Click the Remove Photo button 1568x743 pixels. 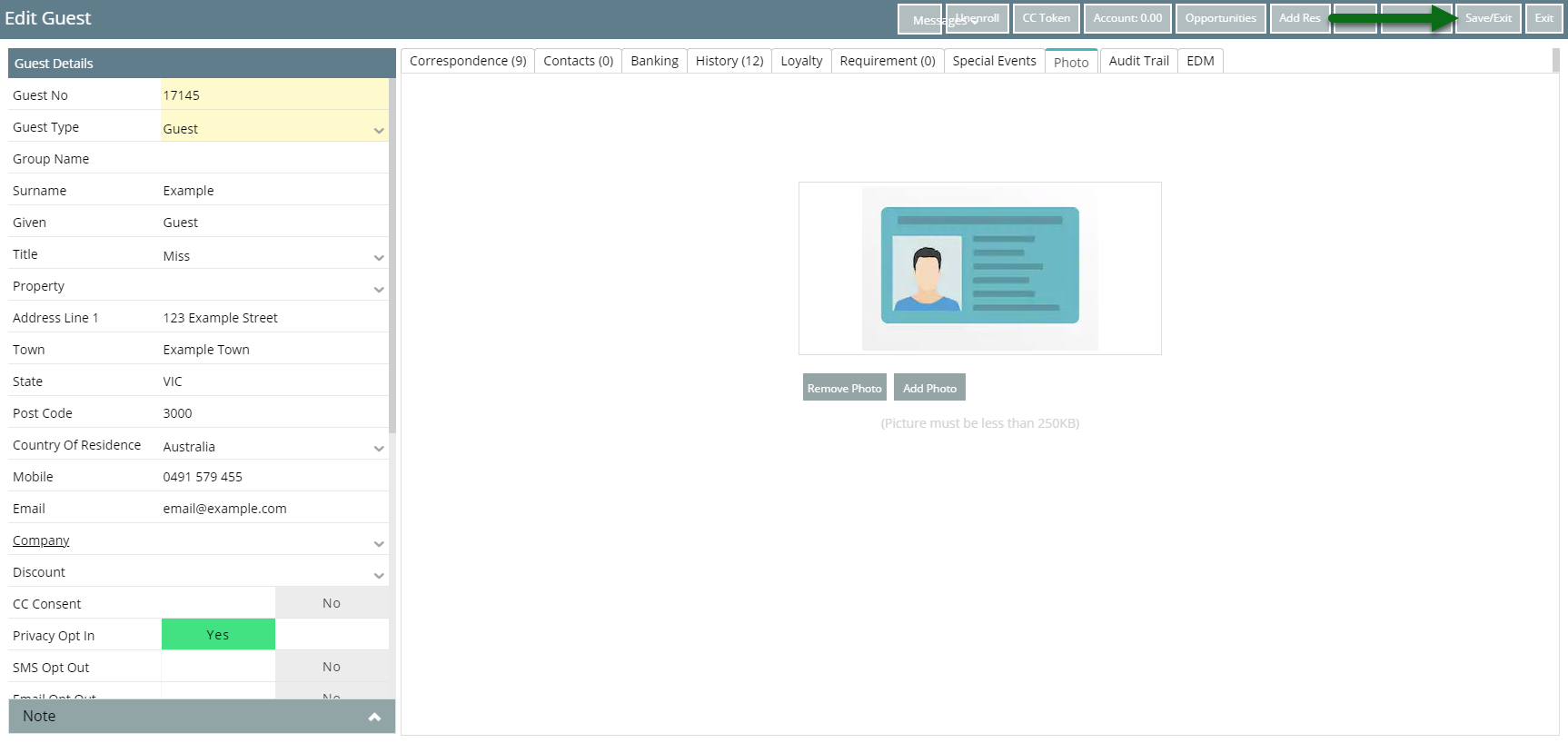click(845, 388)
